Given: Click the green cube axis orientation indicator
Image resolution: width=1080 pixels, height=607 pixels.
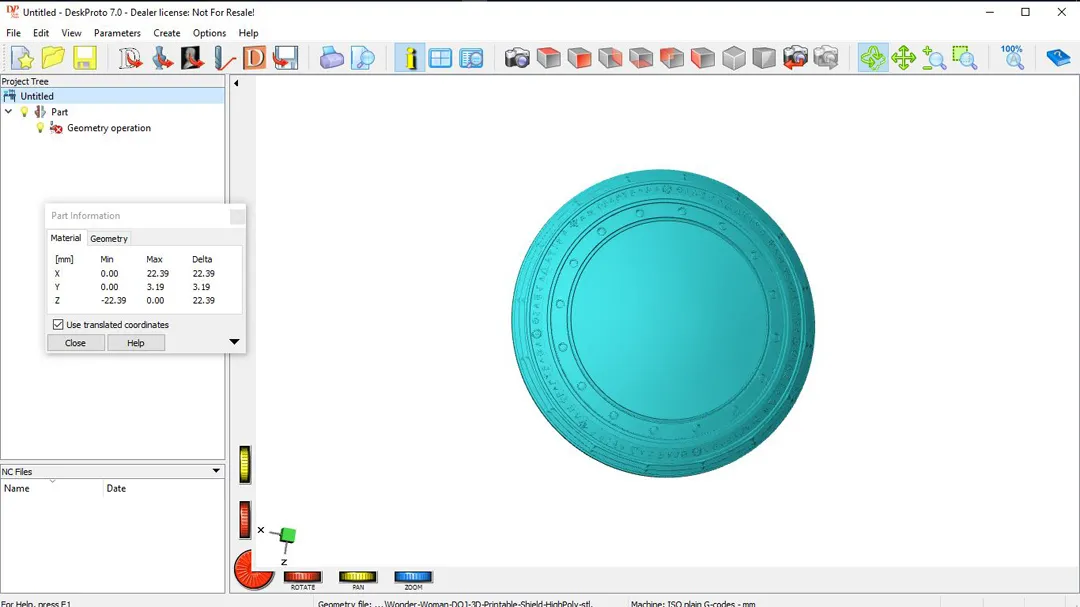Looking at the screenshot, I should point(288,535).
